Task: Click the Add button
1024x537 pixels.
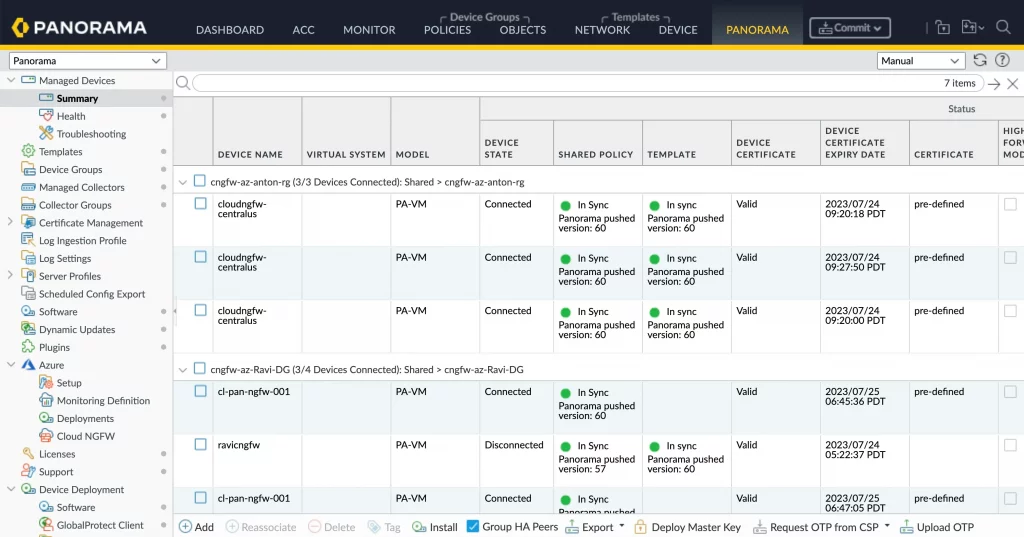Action: tap(196, 527)
